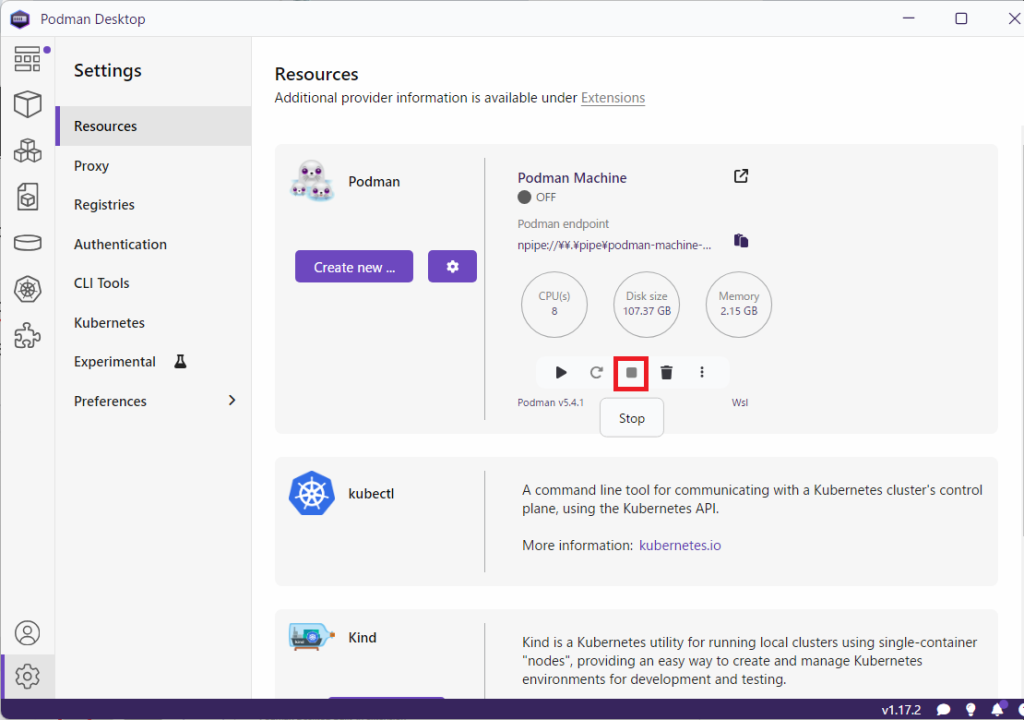Open the Proxy settings page
The height and width of the screenshot is (720, 1024).
(91, 166)
